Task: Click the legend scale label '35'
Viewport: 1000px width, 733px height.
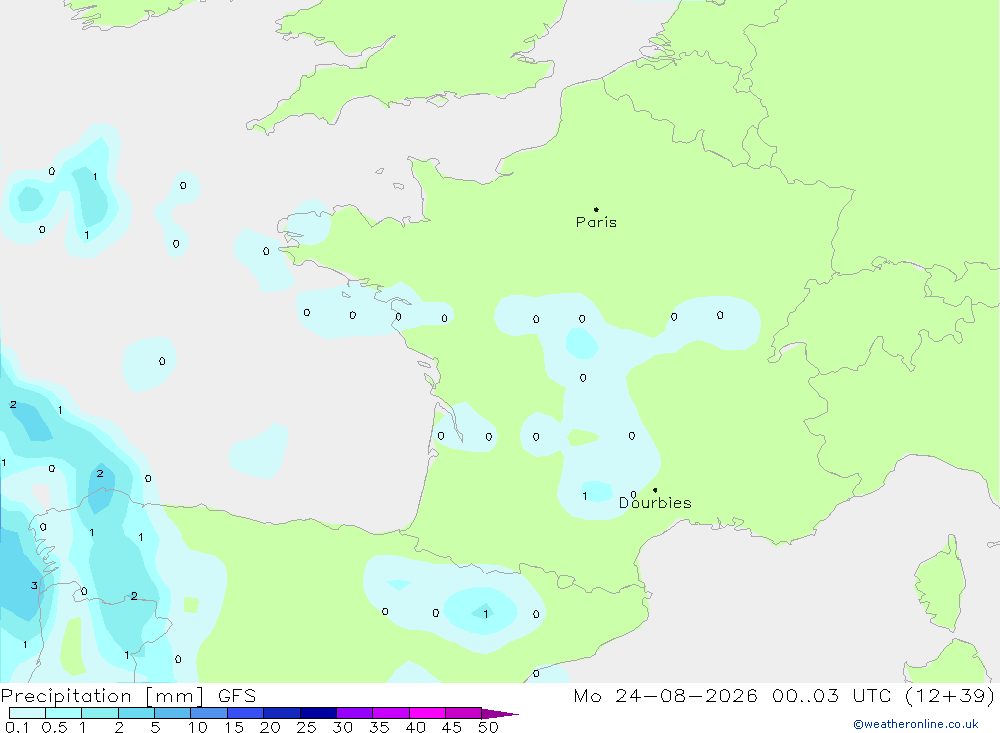Action: click(379, 727)
